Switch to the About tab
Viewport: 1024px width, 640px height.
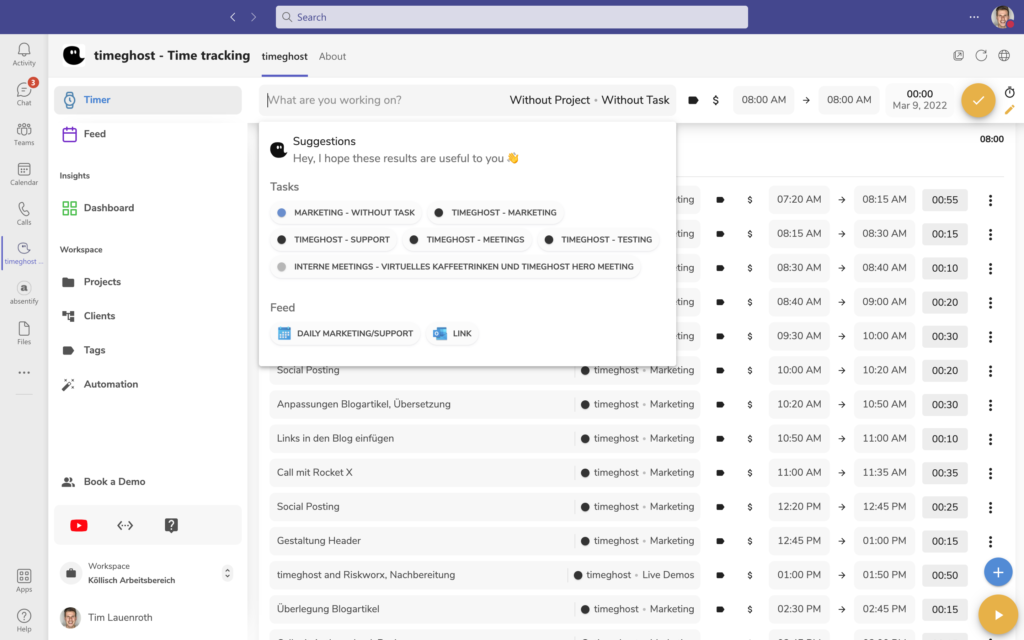[x=332, y=56]
